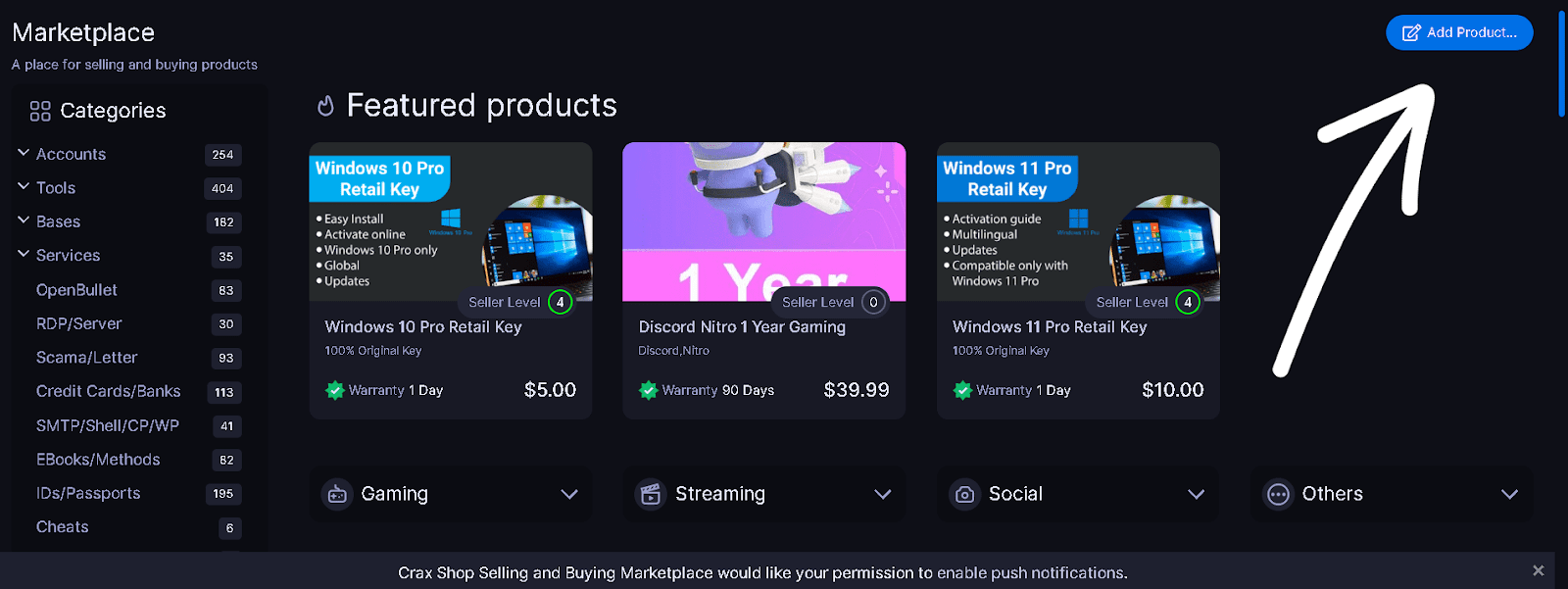Open the Windows 11 Pro Retail Key title

pyautogui.click(x=1050, y=327)
